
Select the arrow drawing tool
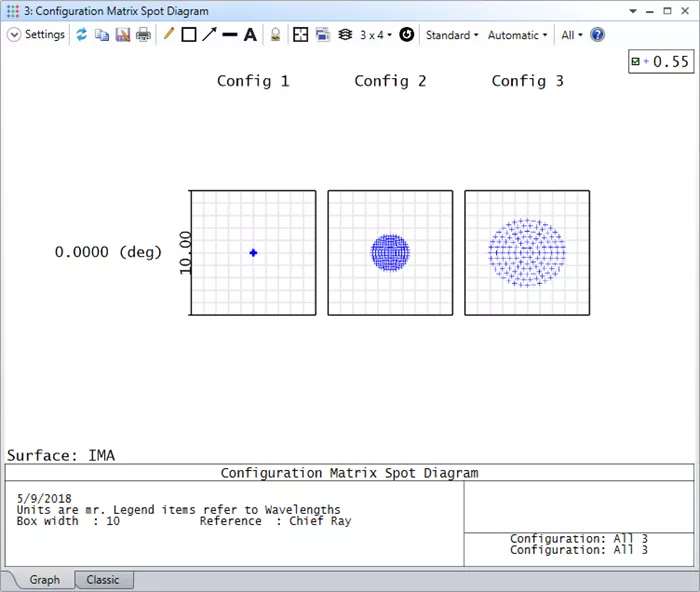point(209,35)
